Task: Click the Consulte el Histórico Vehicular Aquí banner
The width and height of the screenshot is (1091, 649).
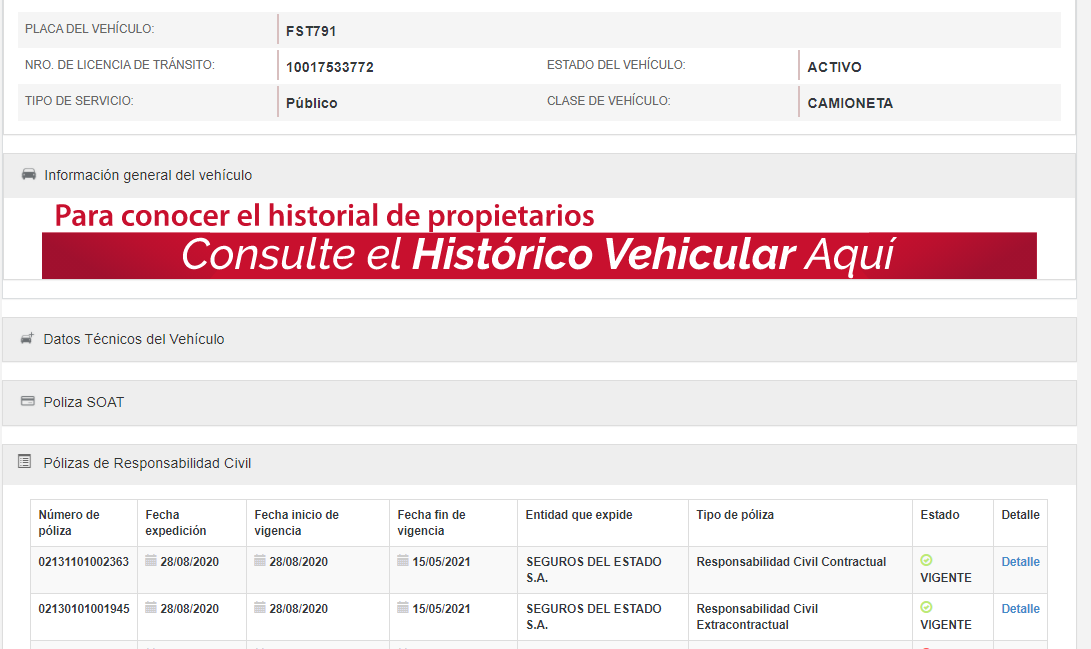Action: pyautogui.click(x=538, y=255)
